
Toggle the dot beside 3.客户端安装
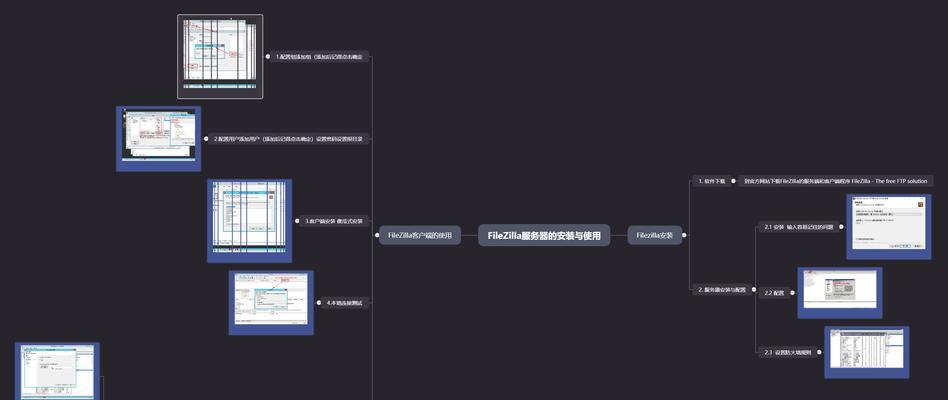click(297, 222)
